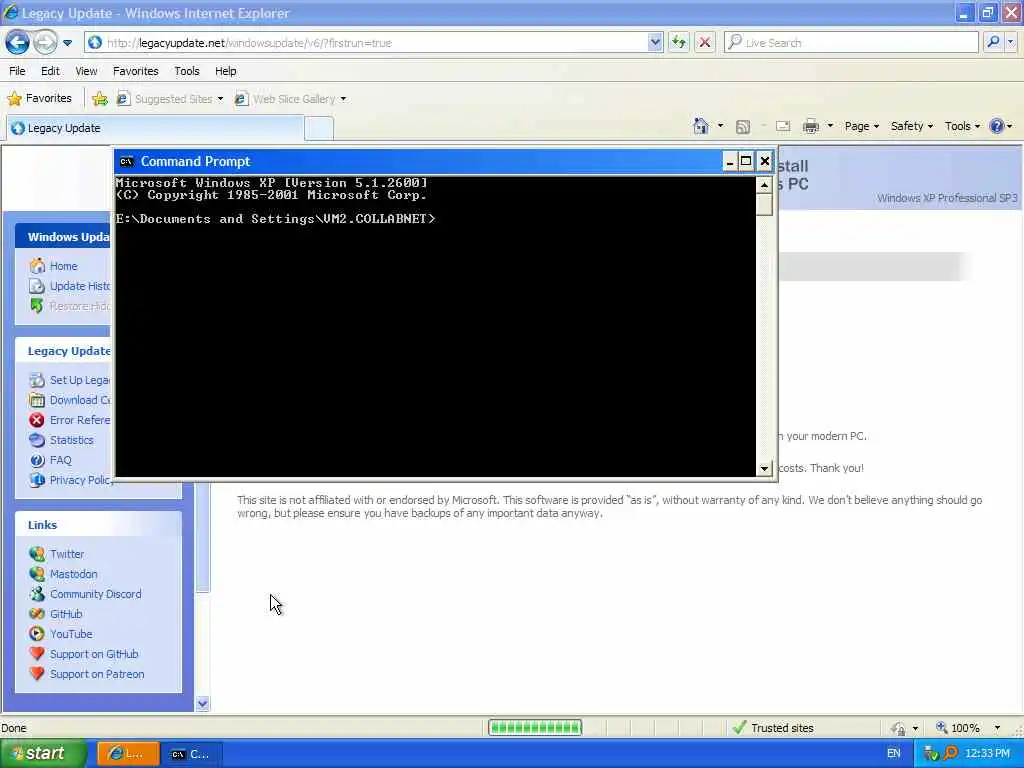Image resolution: width=1024 pixels, height=768 pixels.
Task: Open the Edit menu
Action: [x=50, y=71]
